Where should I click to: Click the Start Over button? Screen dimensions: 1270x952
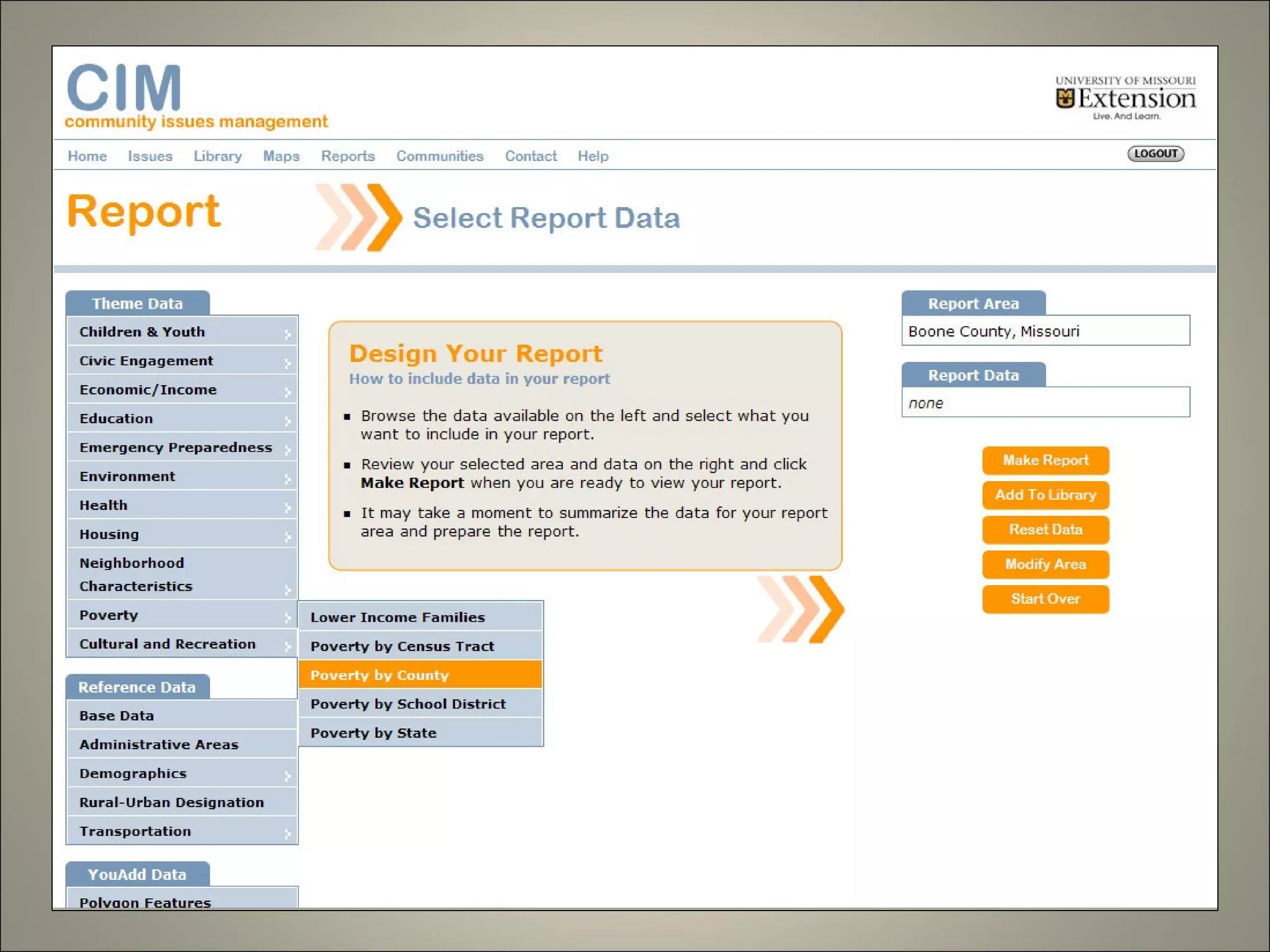(1045, 599)
